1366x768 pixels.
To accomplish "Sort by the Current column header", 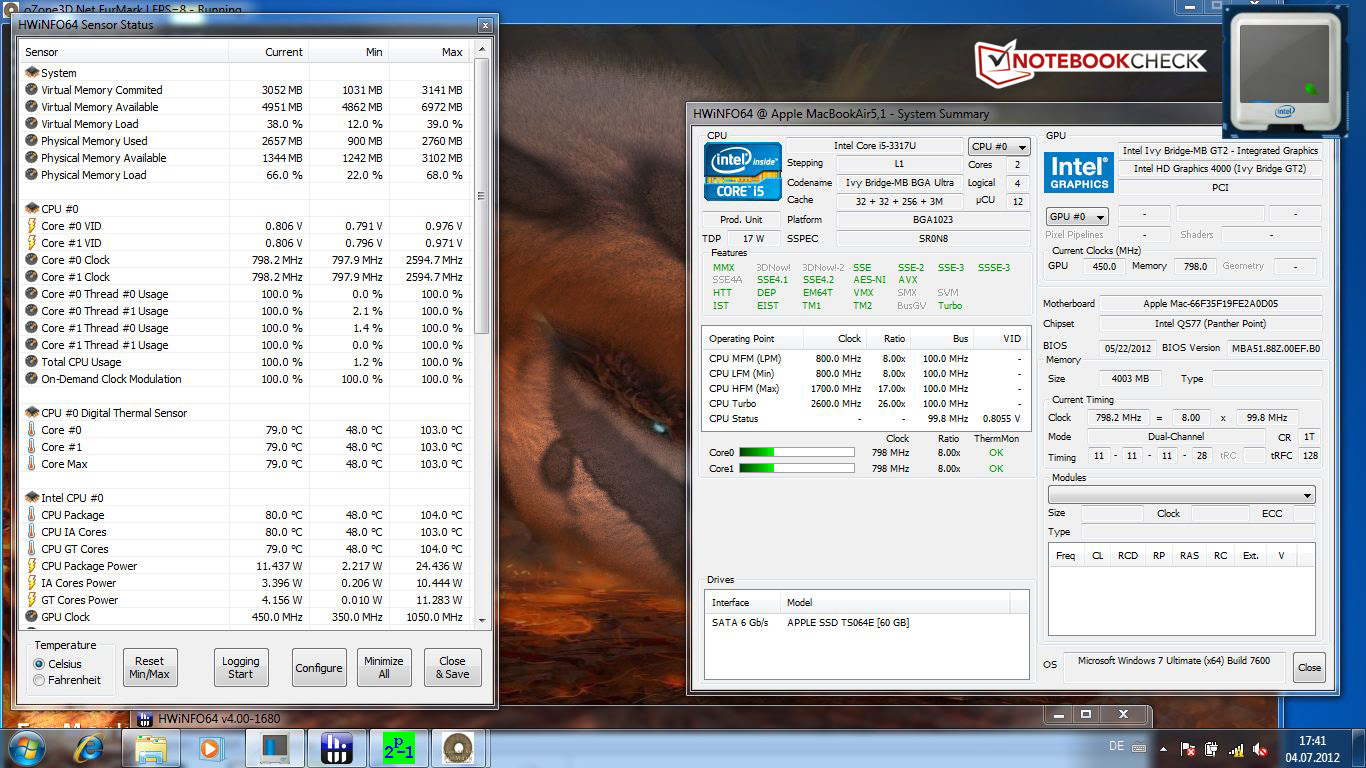I will pos(268,52).
